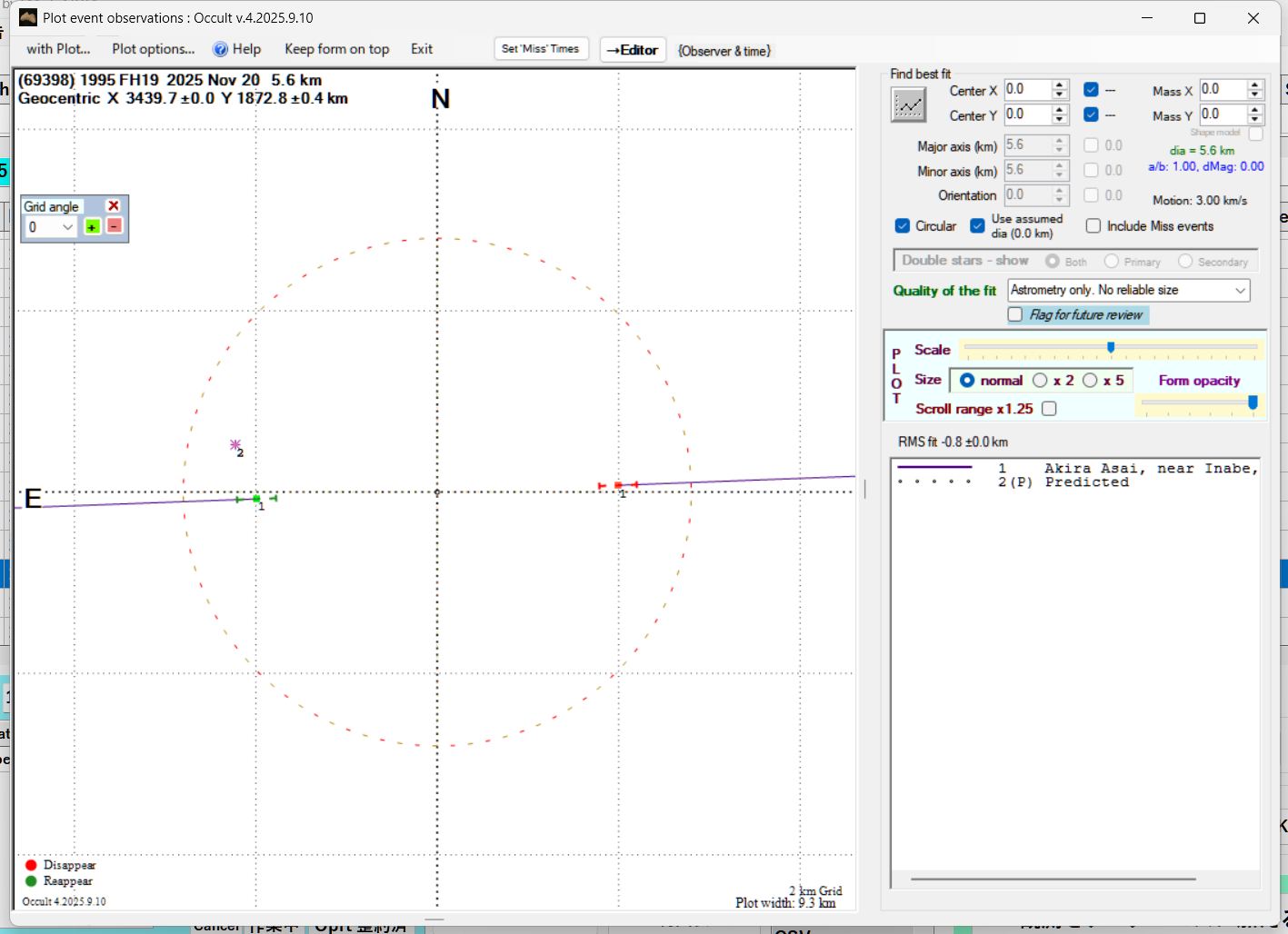The width and height of the screenshot is (1288, 934).
Task: Enable Include Miss events checkbox
Action: pyautogui.click(x=1093, y=226)
